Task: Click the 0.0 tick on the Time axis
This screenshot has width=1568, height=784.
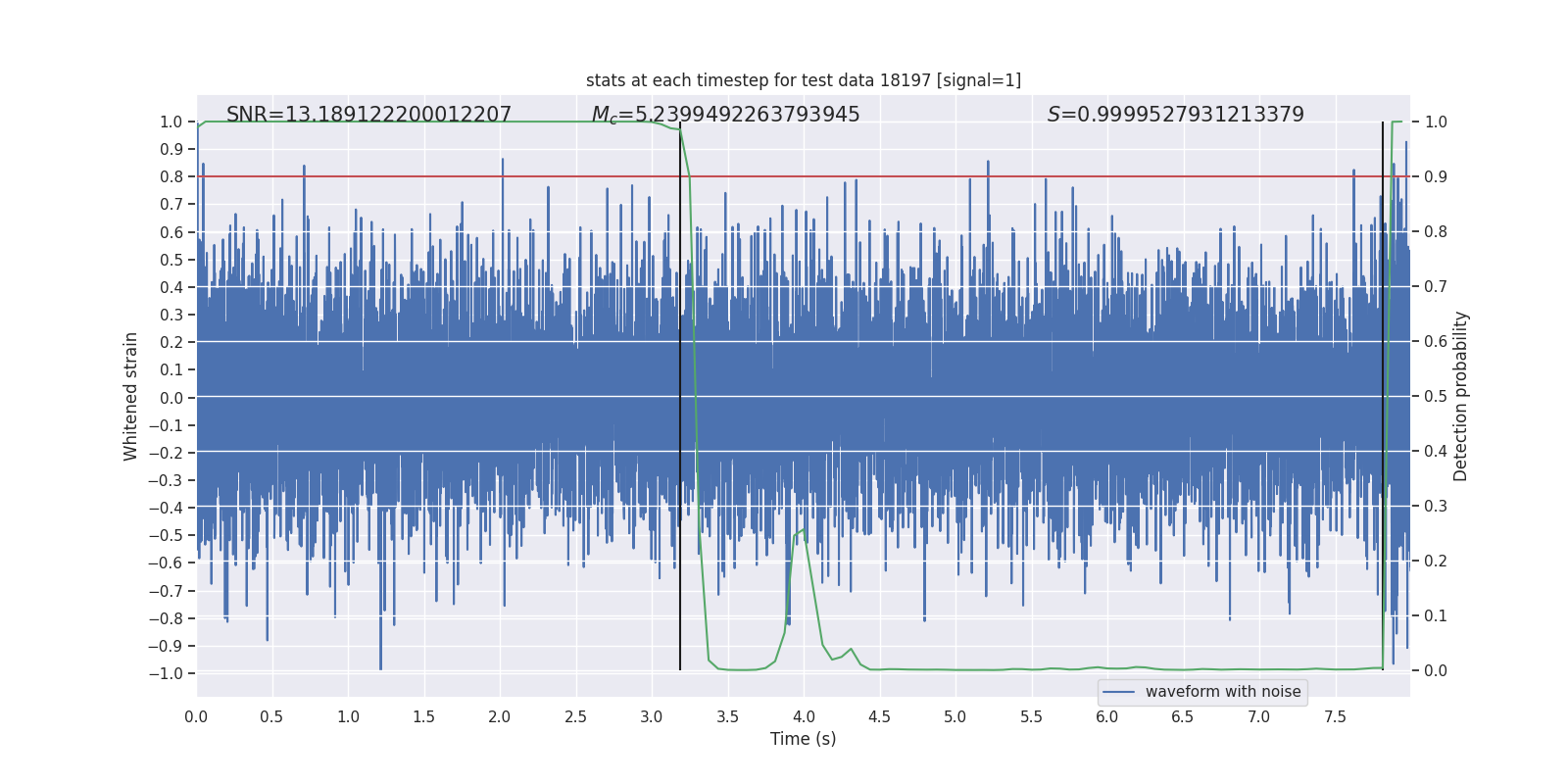Action: tap(196, 716)
